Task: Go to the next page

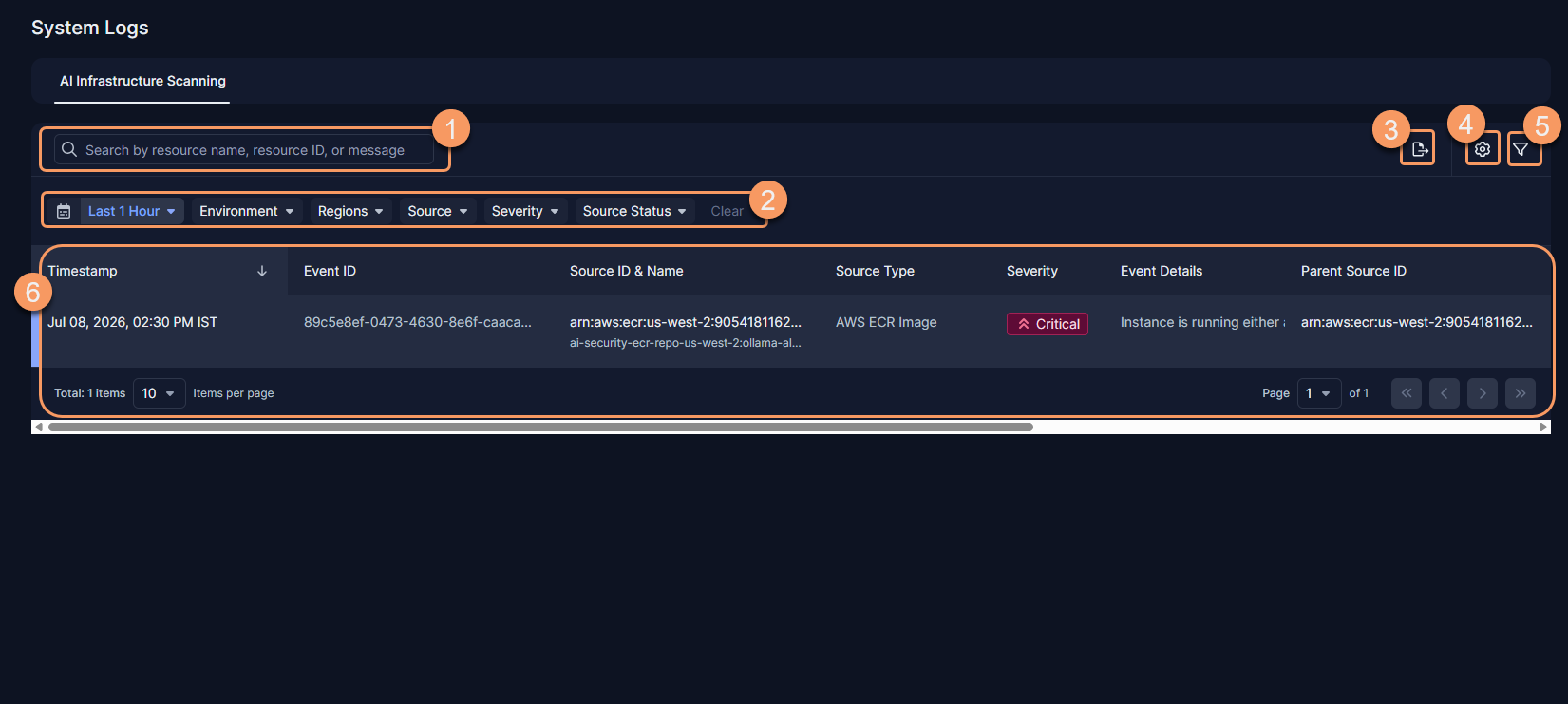Action: [1483, 393]
